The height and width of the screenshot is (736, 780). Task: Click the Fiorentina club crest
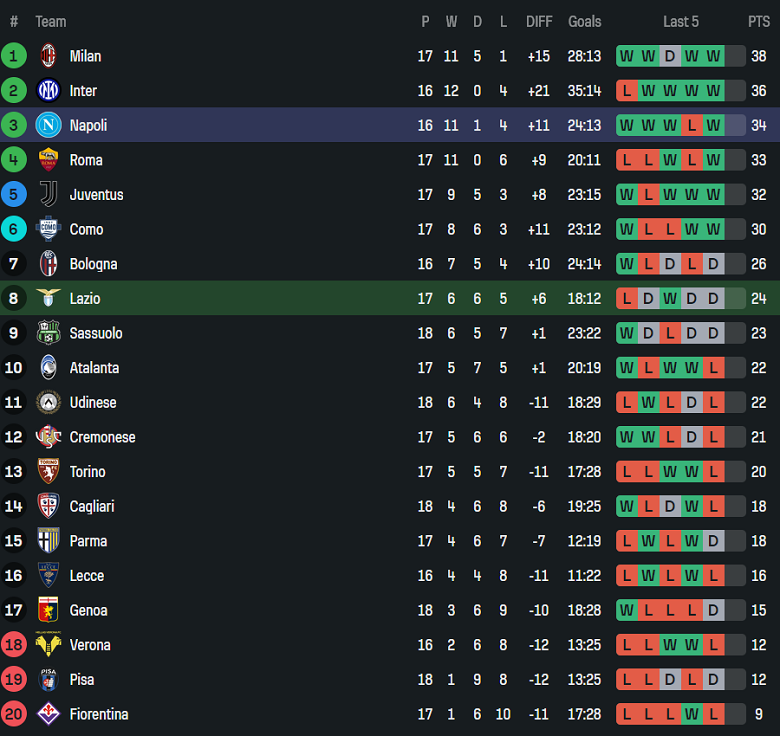[48, 714]
